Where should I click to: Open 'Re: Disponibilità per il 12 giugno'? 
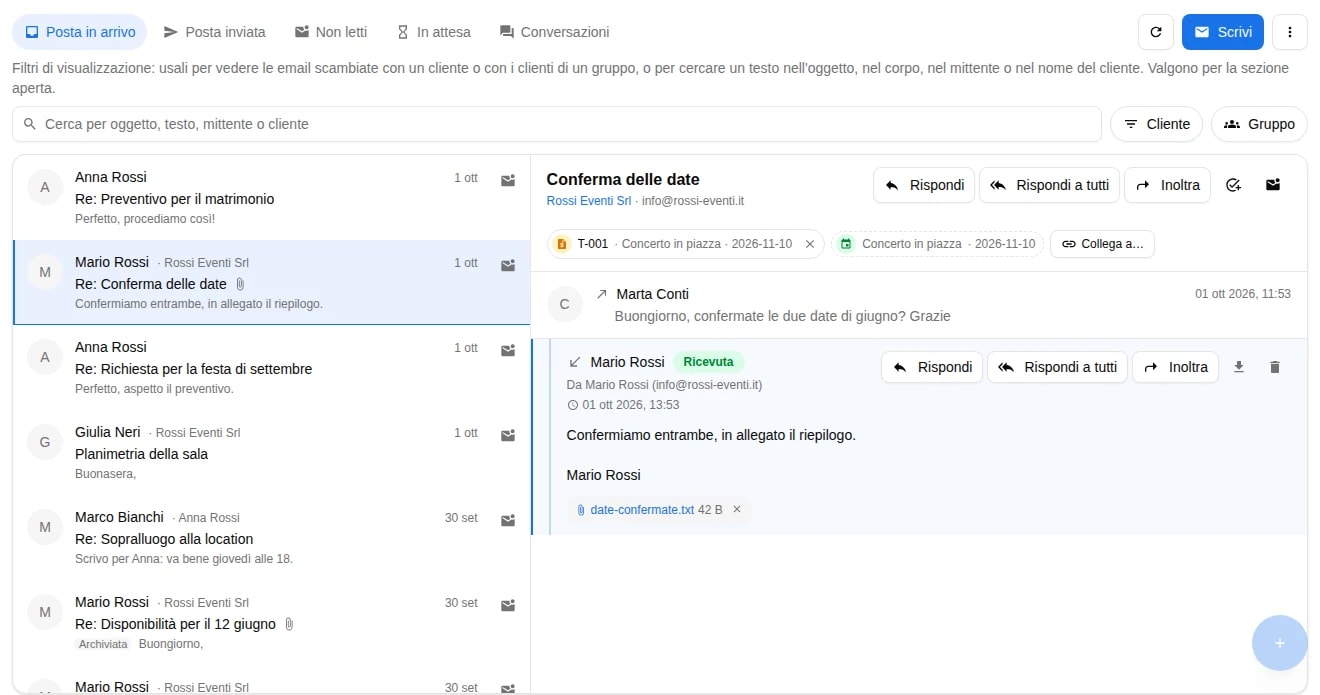[x=271, y=623]
